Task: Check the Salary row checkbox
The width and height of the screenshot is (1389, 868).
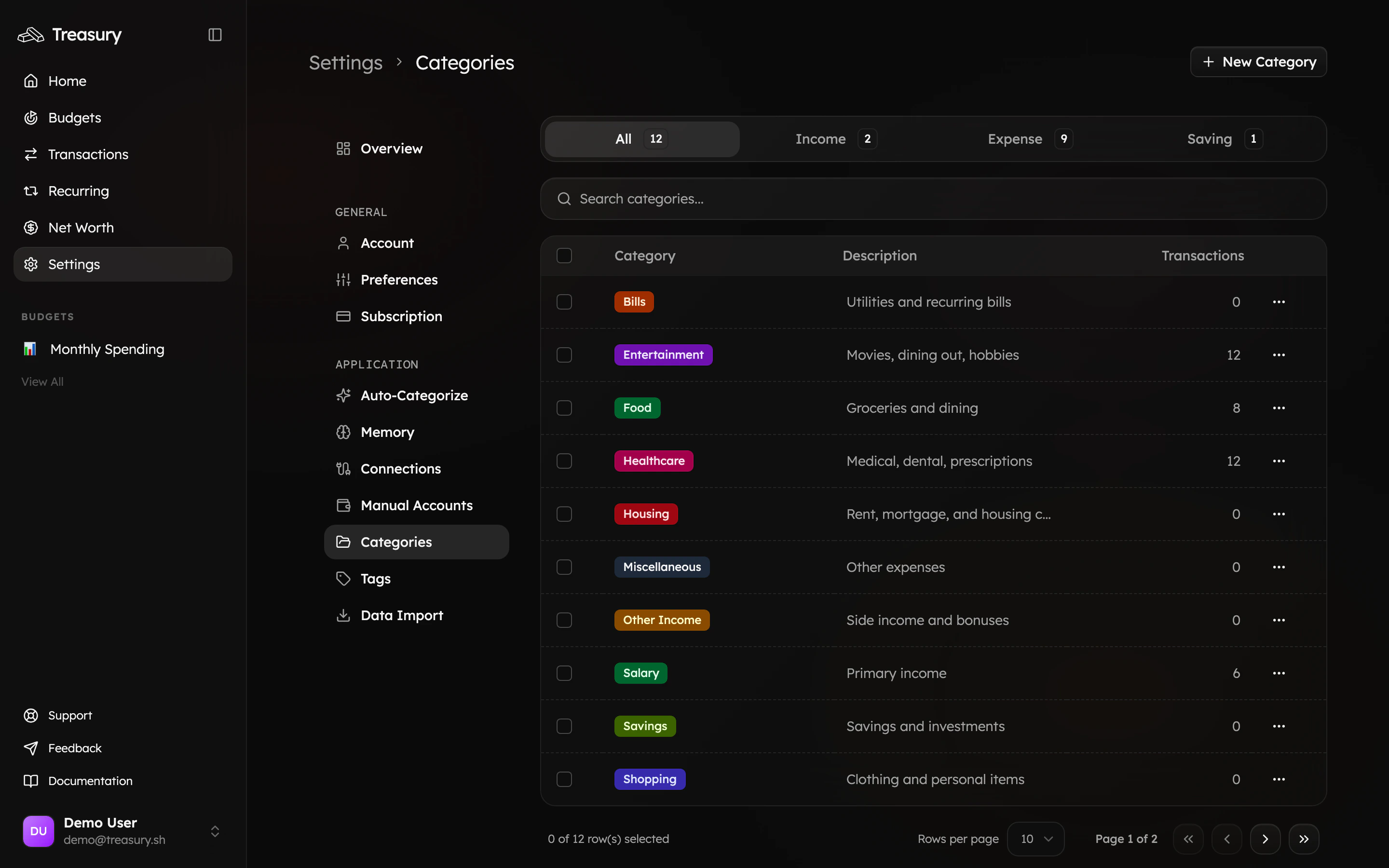Action: 564,673
